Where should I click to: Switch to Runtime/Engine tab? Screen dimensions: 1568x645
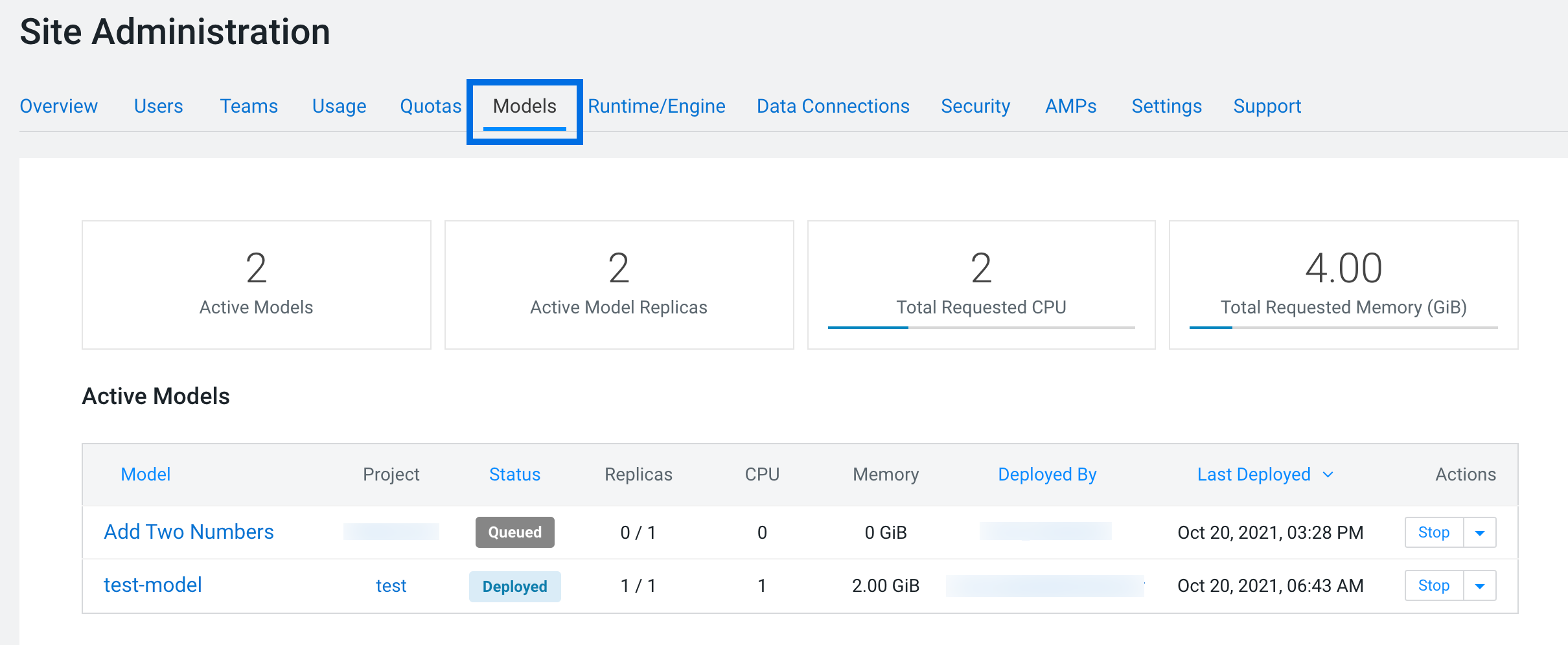(656, 106)
